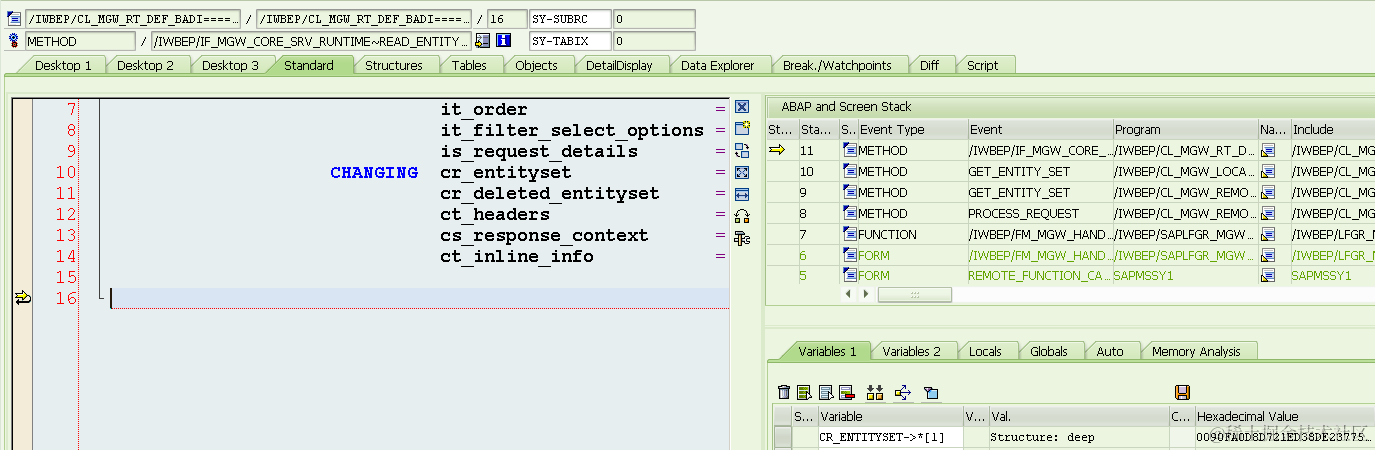Click navigation icon in SAPMSSY1 row
The width and height of the screenshot is (1375, 450).
point(1268,275)
